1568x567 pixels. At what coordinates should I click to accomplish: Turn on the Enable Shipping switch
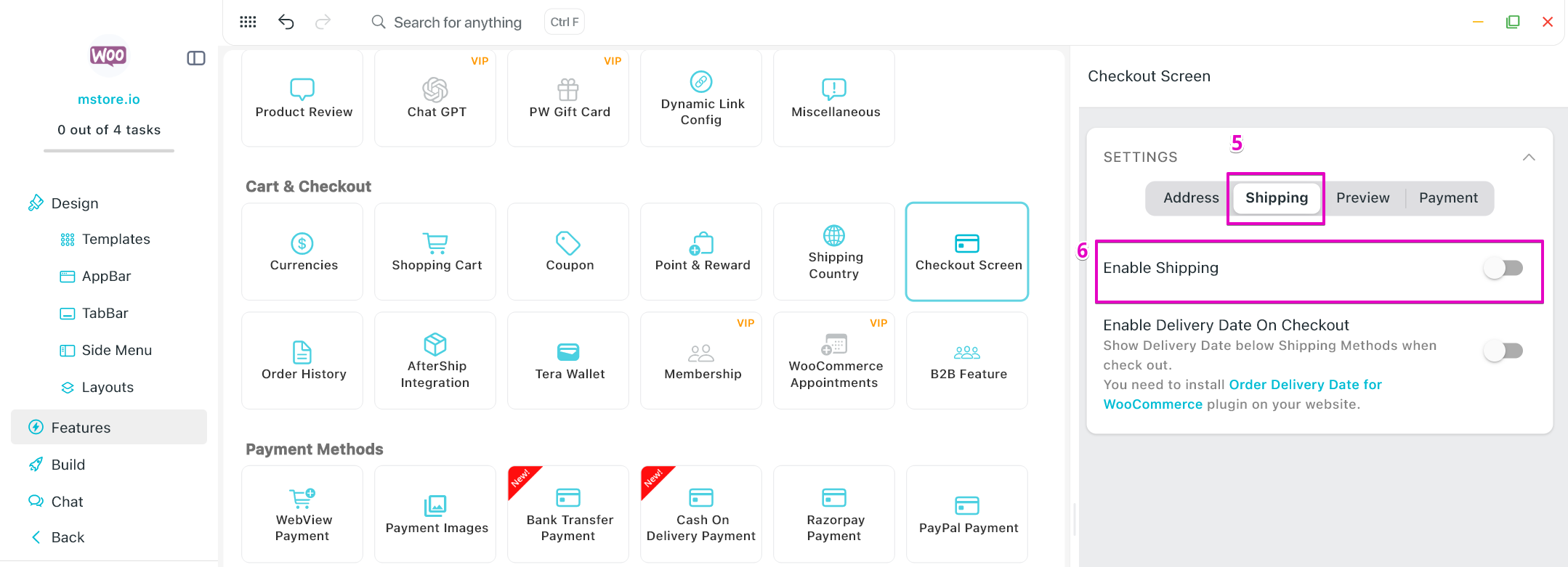[1503, 268]
